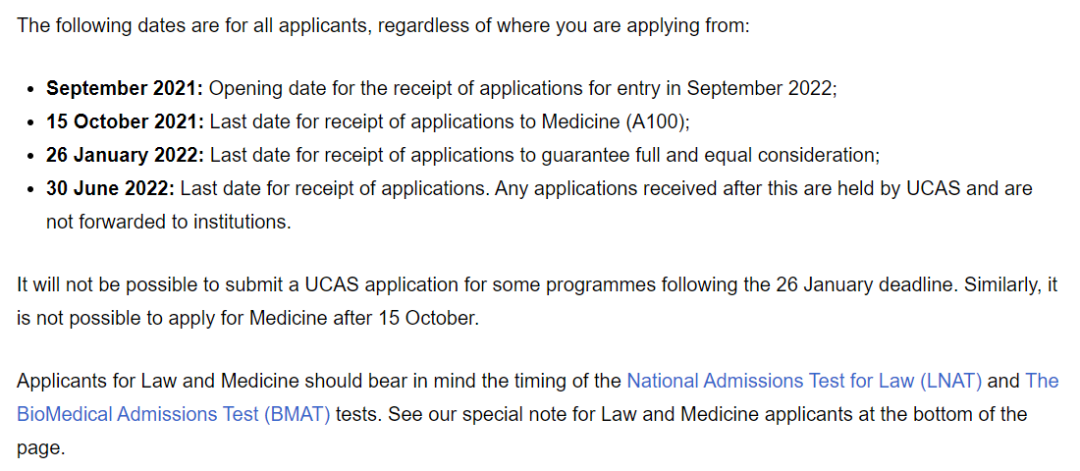This screenshot has width=1080, height=471.
Task: Click the bold "30 June 2022:" date
Action: [x=110, y=189]
